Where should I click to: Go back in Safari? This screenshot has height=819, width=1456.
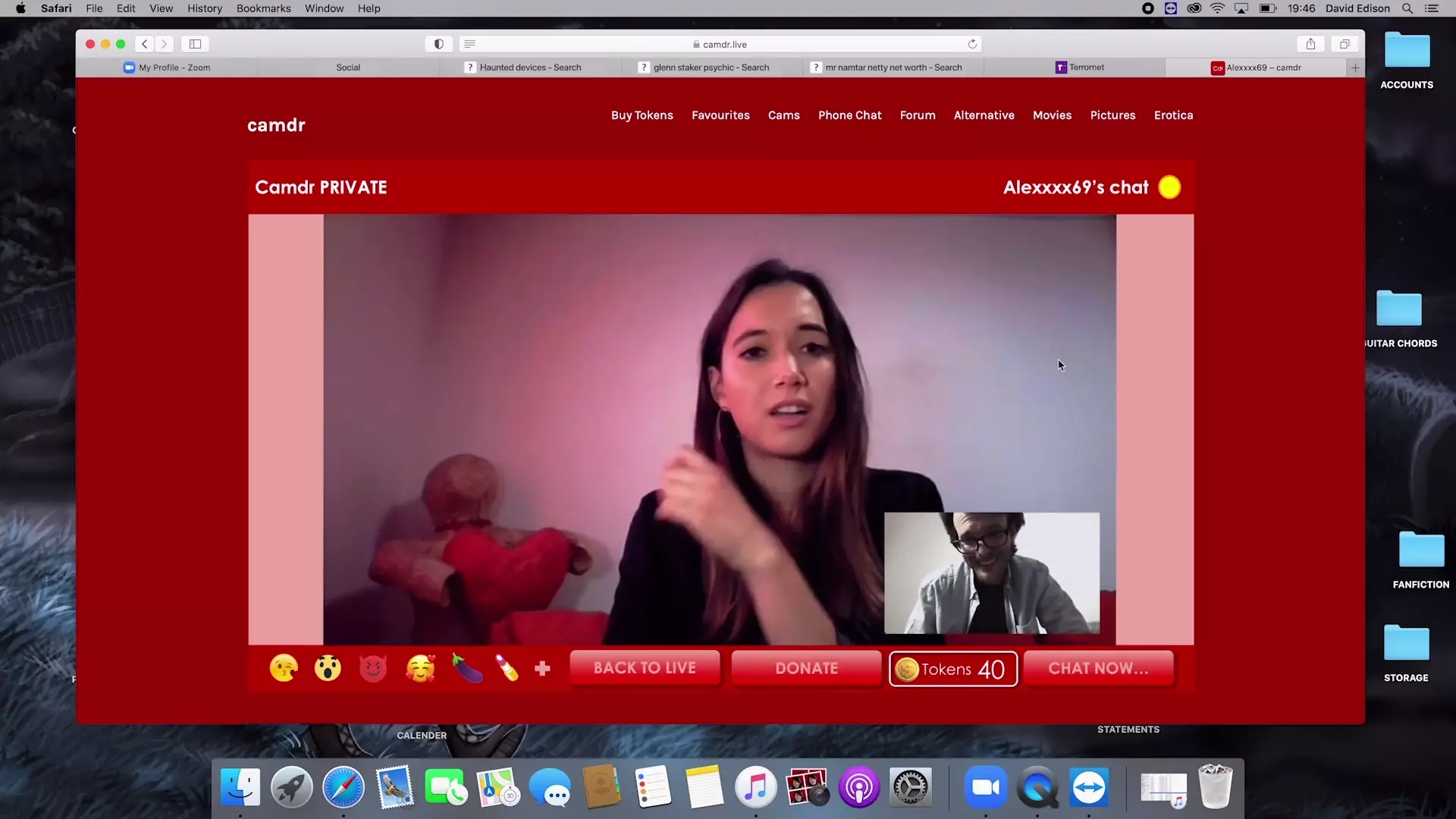point(145,44)
